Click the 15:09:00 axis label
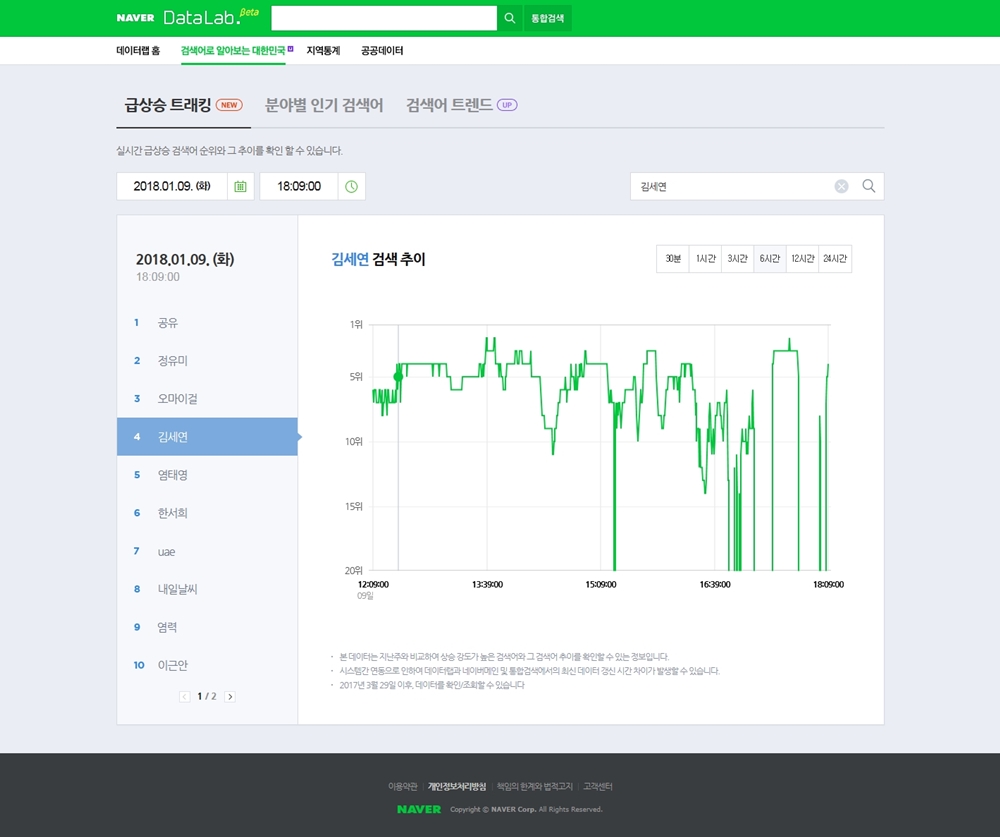This screenshot has width=1000, height=837. pyautogui.click(x=601, y=584)
